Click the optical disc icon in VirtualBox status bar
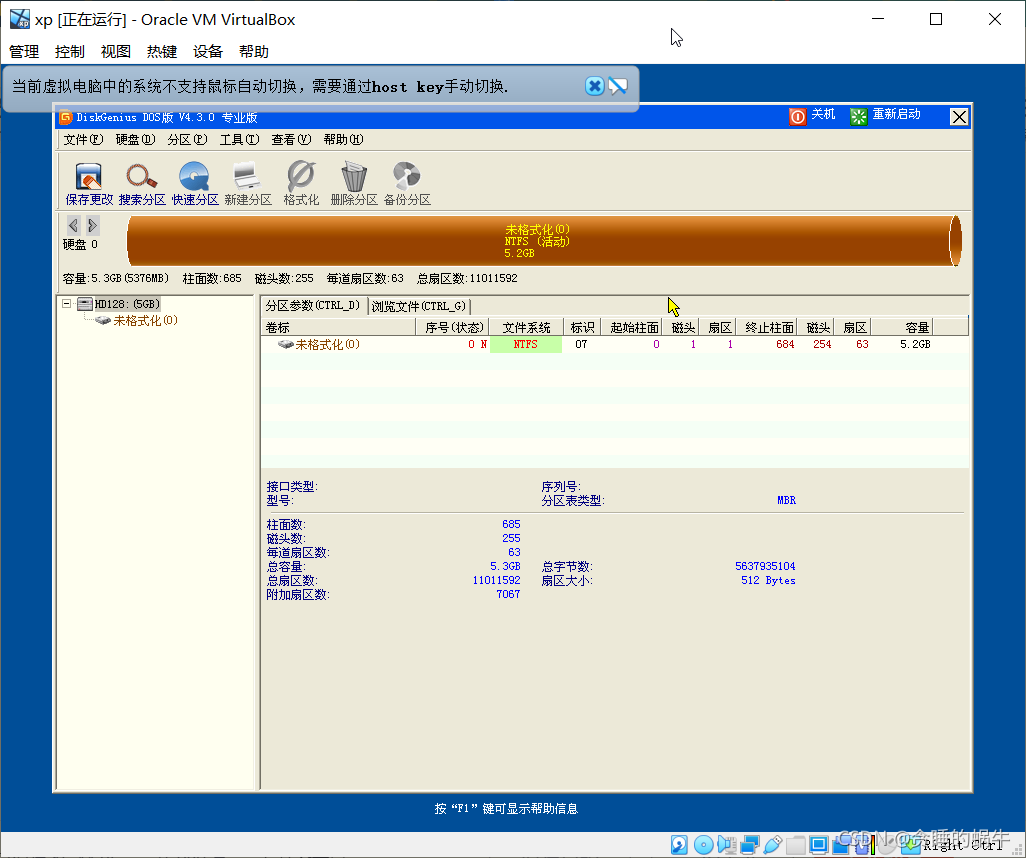Viewport: 1026px width, 858px height. 703,845
